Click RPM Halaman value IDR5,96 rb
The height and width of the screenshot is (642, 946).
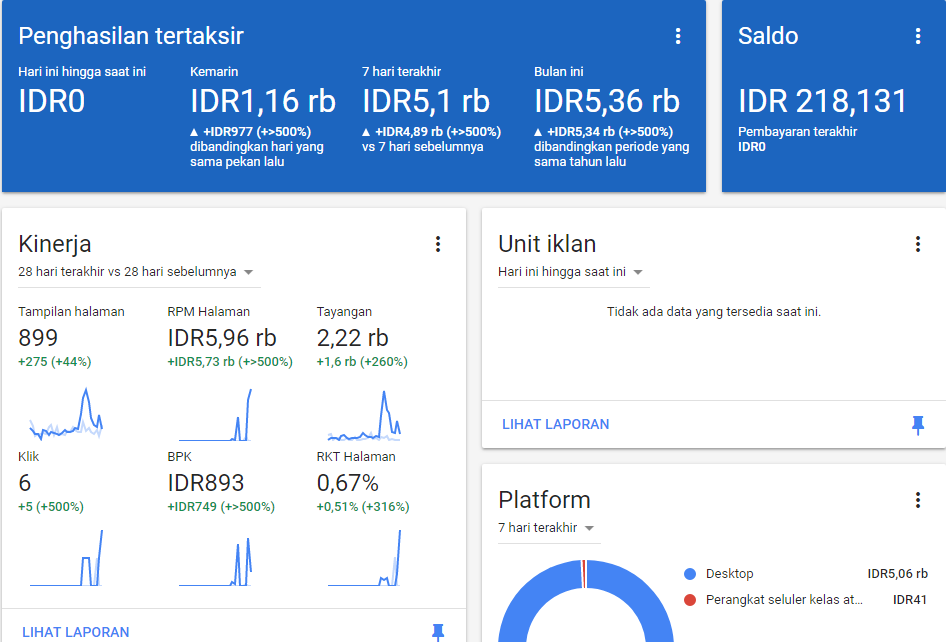(221, 338)
